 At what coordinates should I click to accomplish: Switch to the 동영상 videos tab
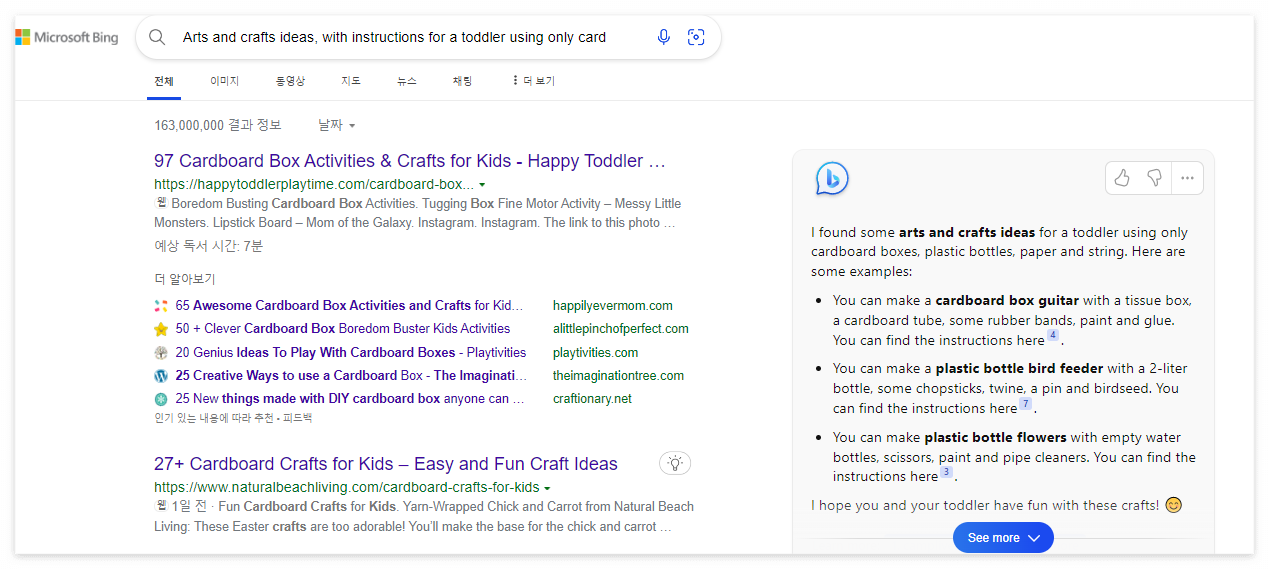tap(290, 81)
